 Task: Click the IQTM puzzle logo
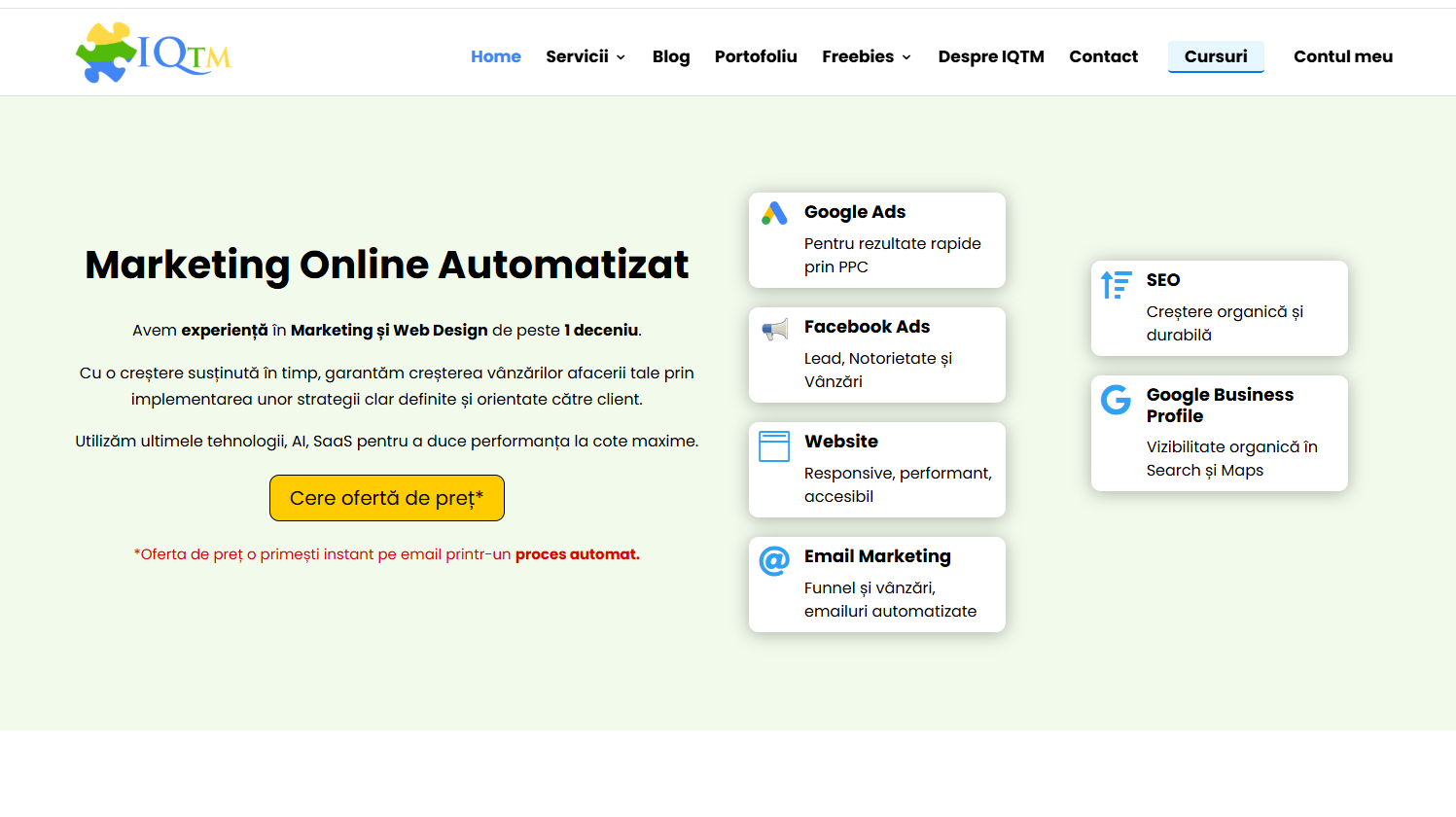153,53
